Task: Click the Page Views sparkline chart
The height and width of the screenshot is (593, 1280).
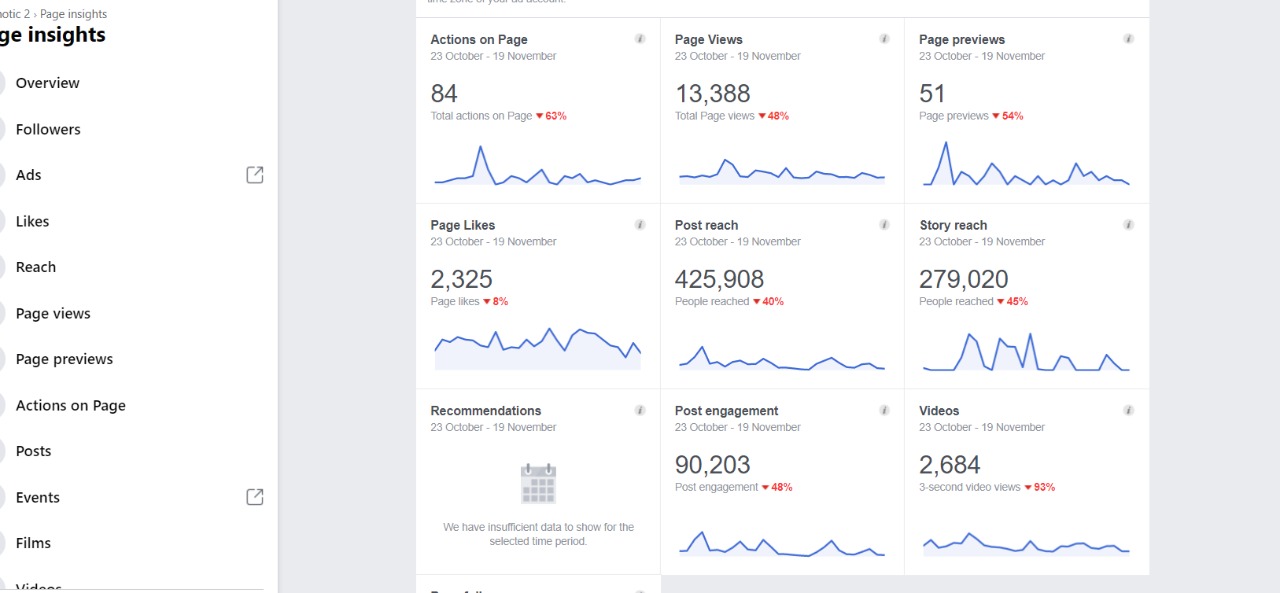Action: click(782, 170)
